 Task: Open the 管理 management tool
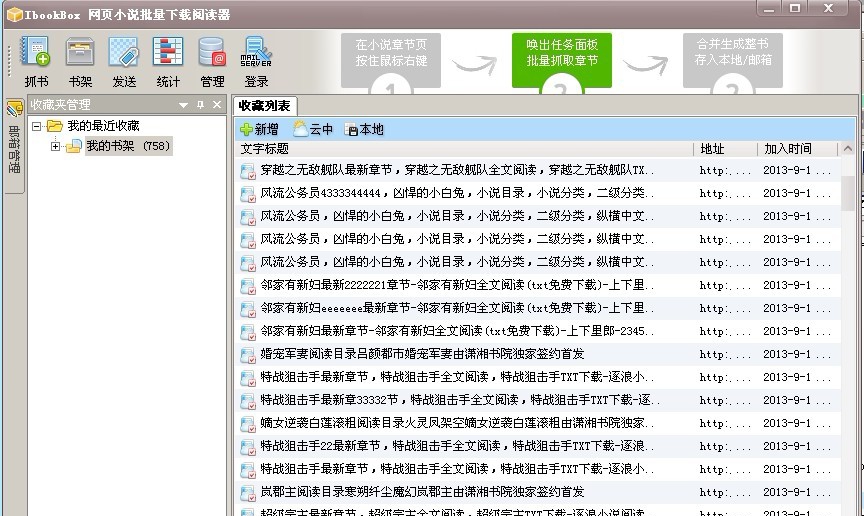(x=212, y=62)
